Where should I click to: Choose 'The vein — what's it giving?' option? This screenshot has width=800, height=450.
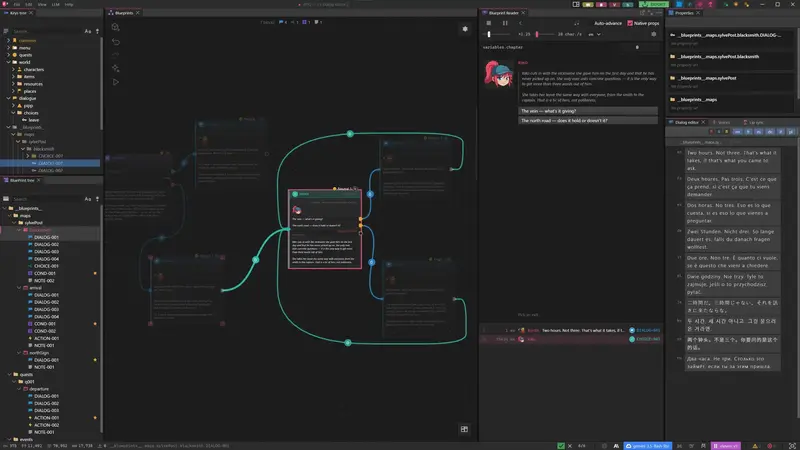coord(588,111)
